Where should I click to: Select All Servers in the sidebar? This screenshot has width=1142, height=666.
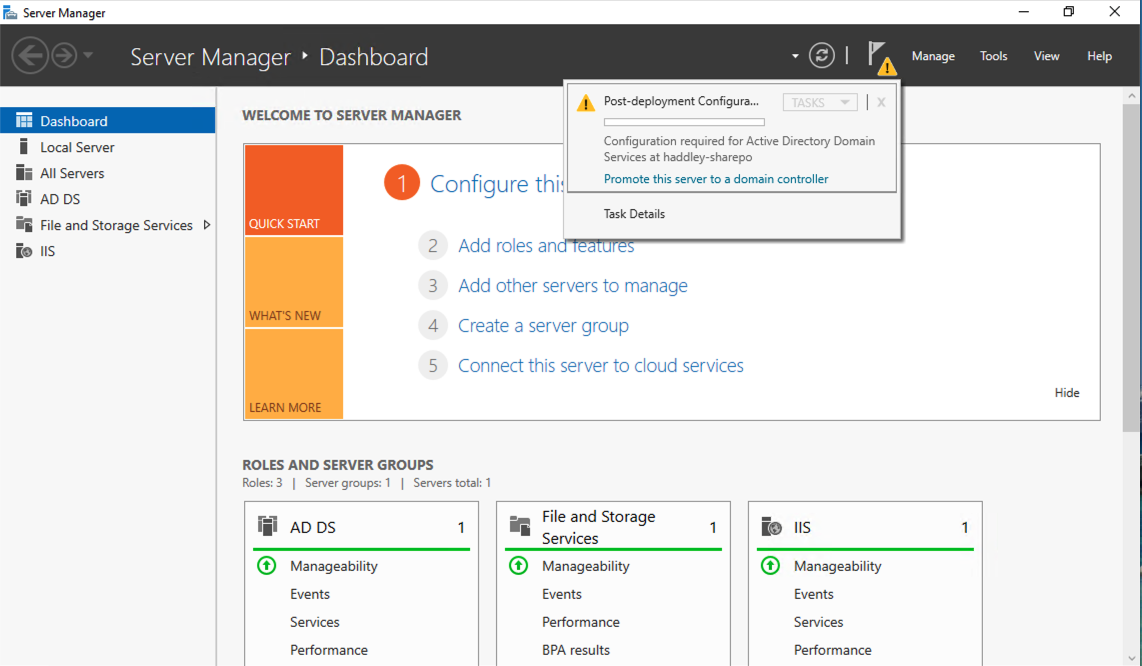pyautogui.click(x=108, y=173)
